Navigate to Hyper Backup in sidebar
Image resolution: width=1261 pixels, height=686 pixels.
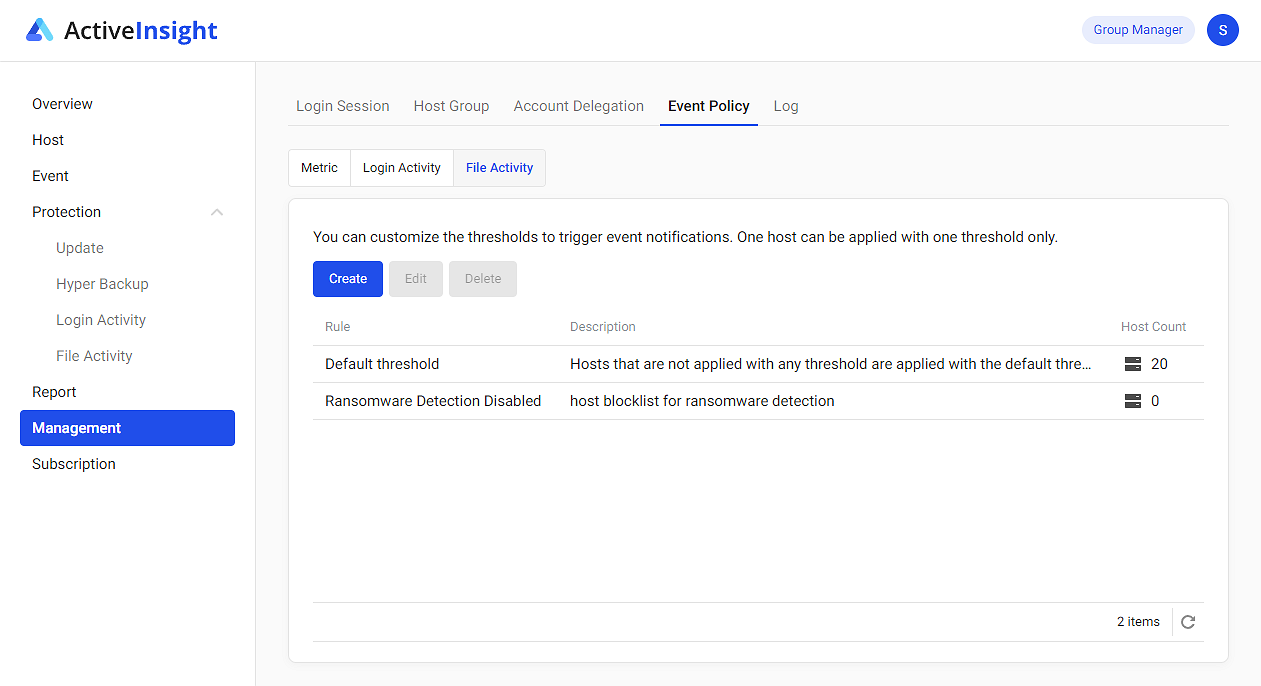(102, 283)
